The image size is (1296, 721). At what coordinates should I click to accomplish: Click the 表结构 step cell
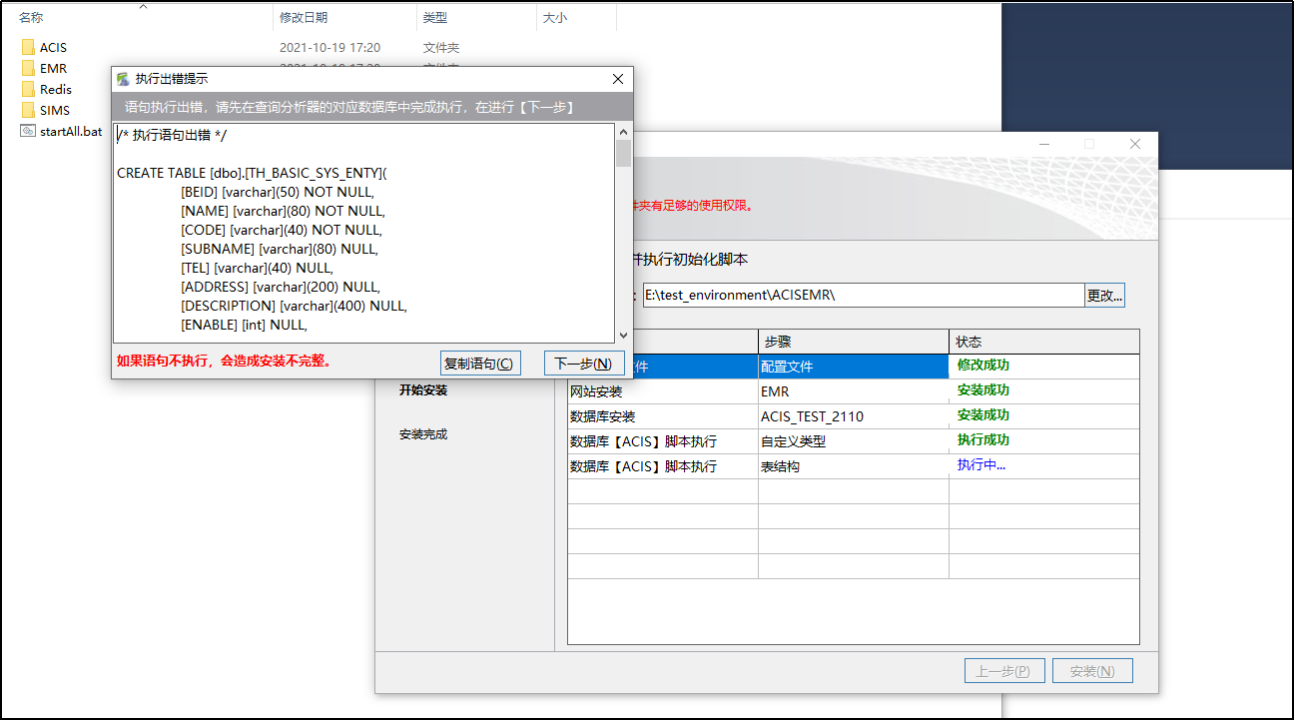[x=853, y=466]
